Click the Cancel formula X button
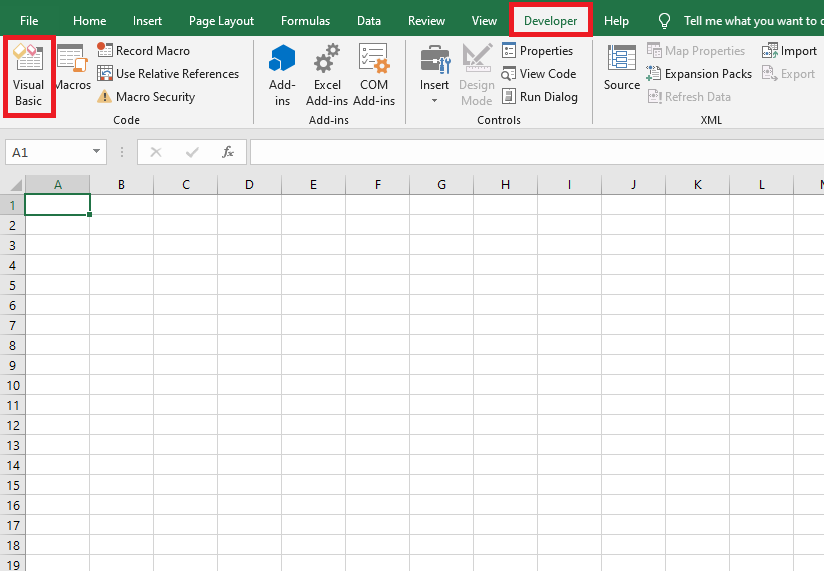Image resolution: width=824 pixels, height=571 pixels. tap(156, 152)
